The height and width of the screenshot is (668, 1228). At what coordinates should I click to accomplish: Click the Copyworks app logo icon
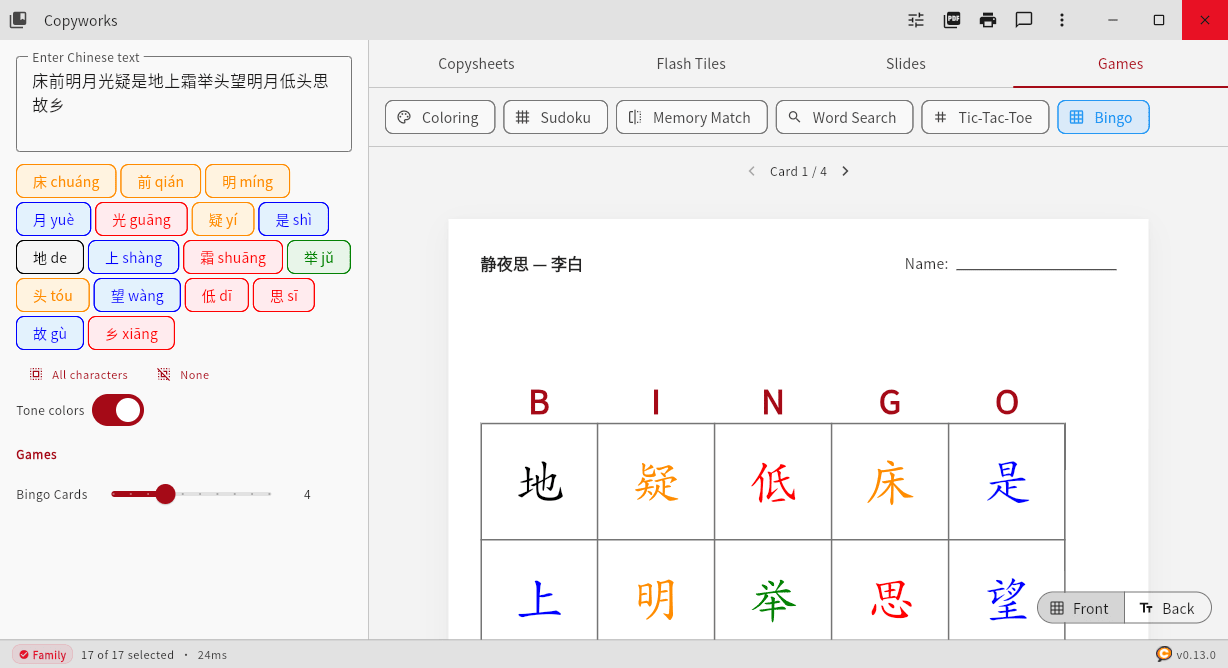coord(18,20)
